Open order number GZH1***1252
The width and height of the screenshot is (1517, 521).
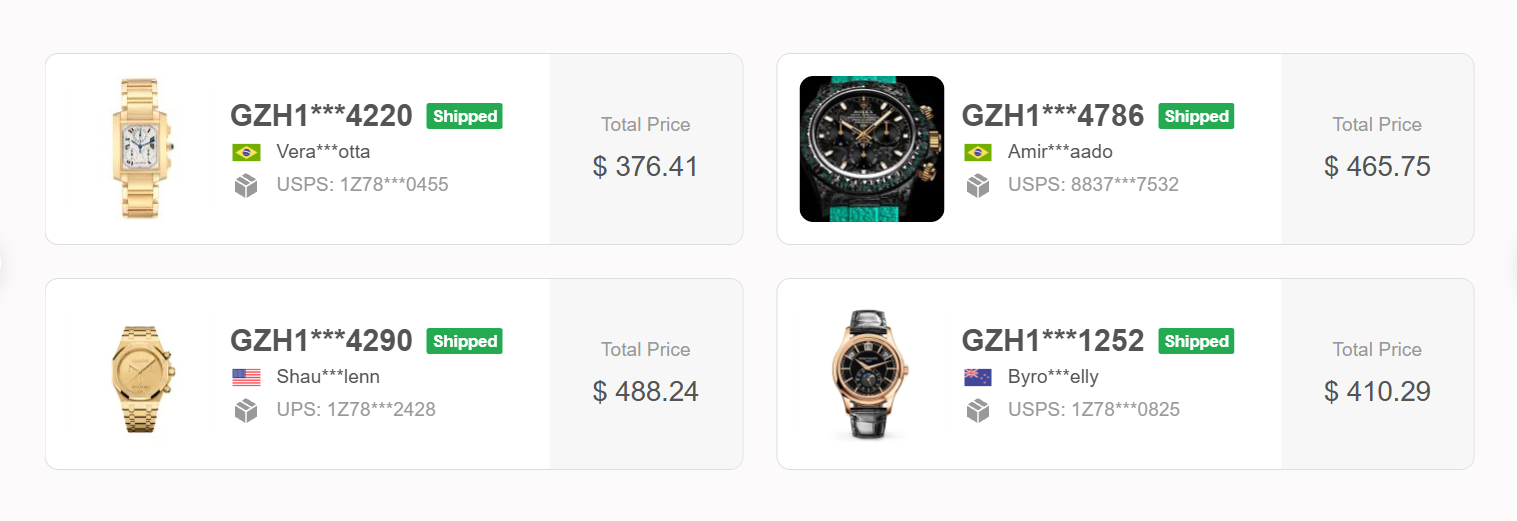(1052, 341)
